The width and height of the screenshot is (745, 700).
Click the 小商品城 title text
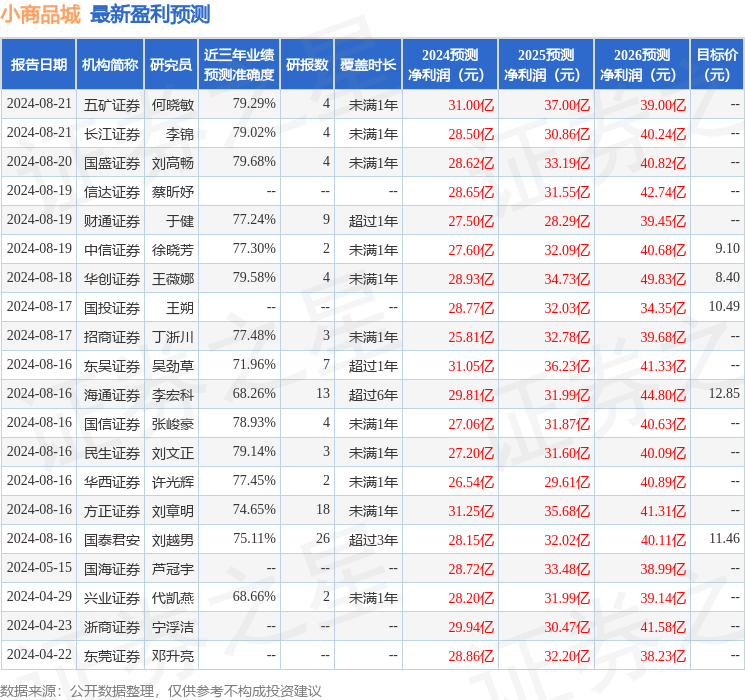click(41, 15)
